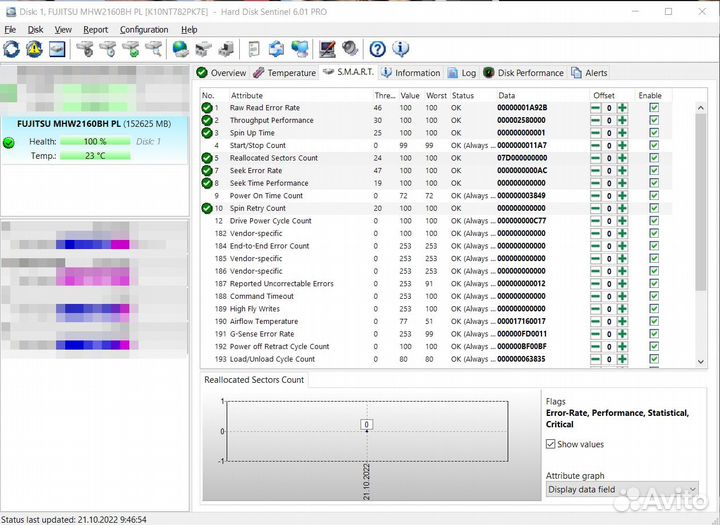Click the disk with clock toolbar icon
The height and width of the screenshot is (525, 720).
pos(108,49)
